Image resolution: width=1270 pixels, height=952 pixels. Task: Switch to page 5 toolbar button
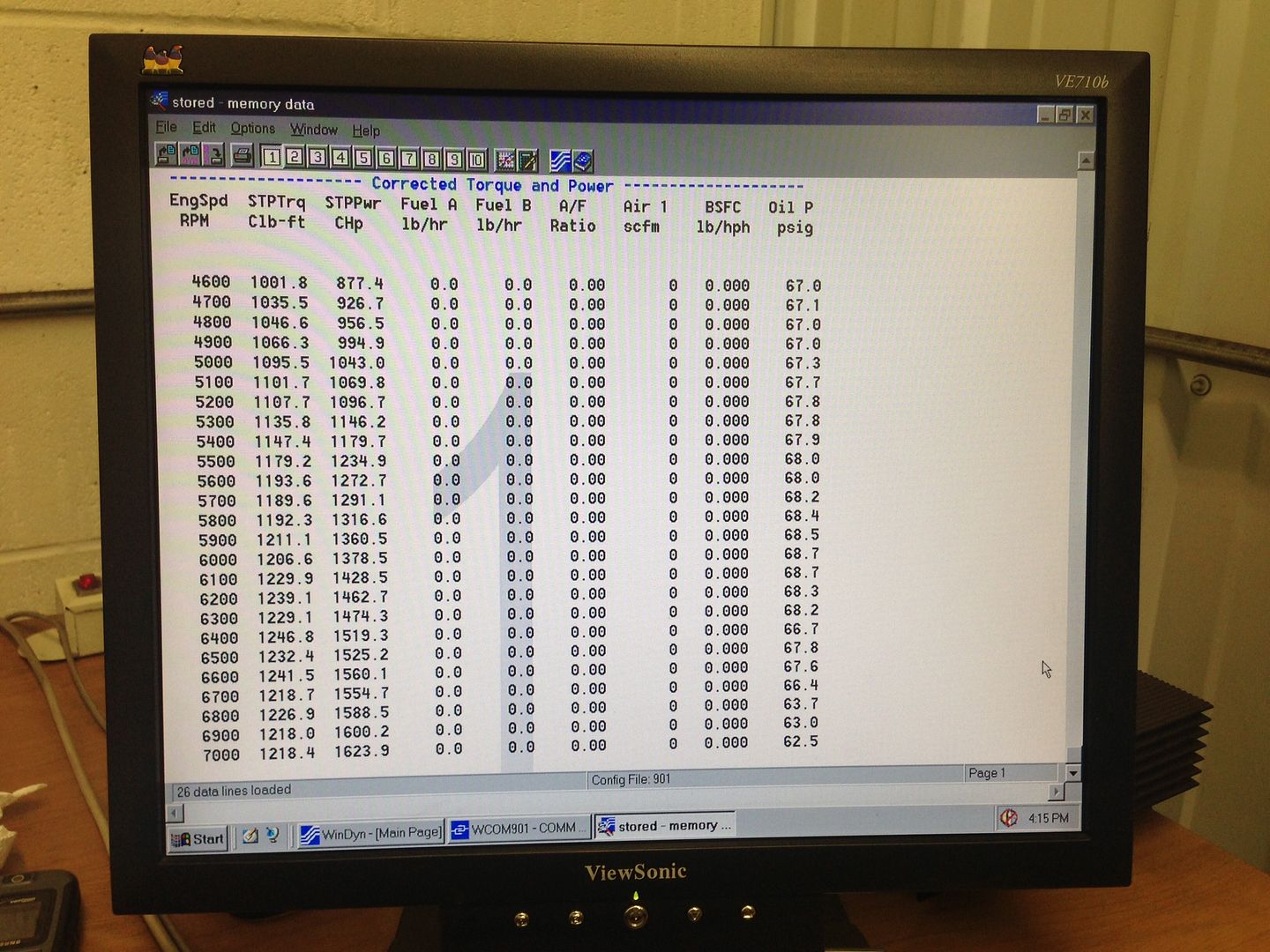tap(362, 158)
